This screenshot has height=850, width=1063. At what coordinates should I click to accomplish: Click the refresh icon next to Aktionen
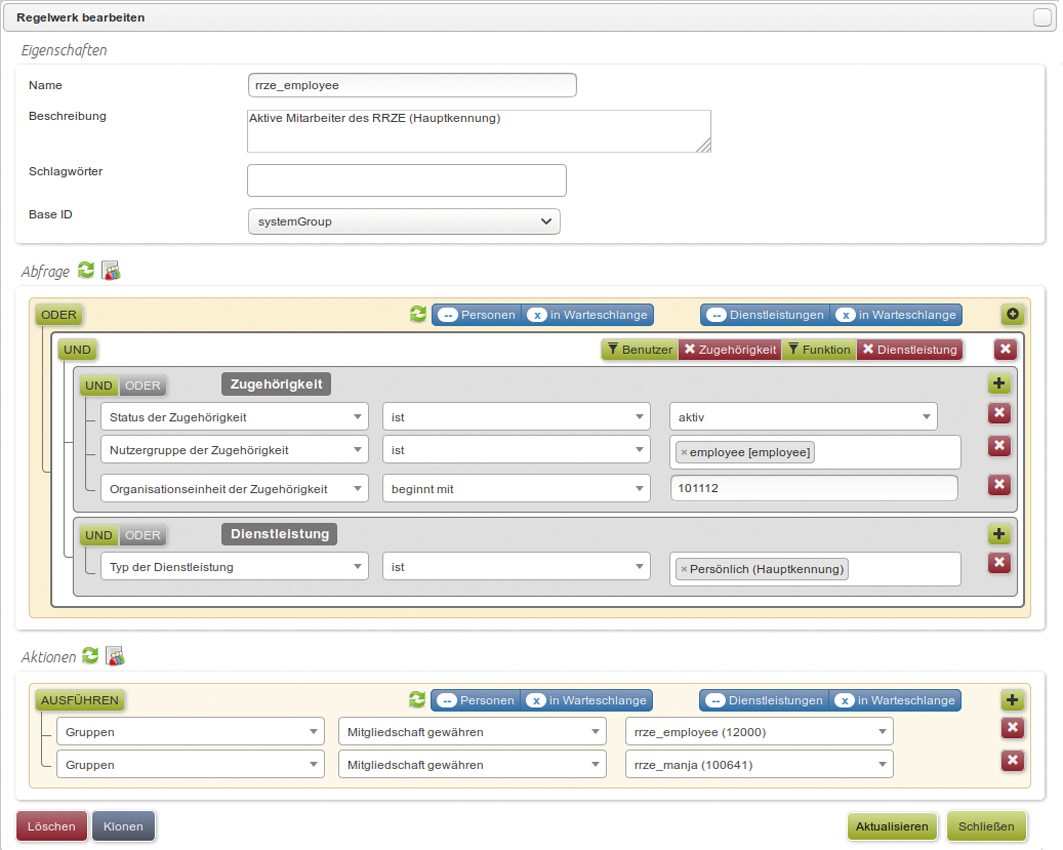[x=90, y=656]
